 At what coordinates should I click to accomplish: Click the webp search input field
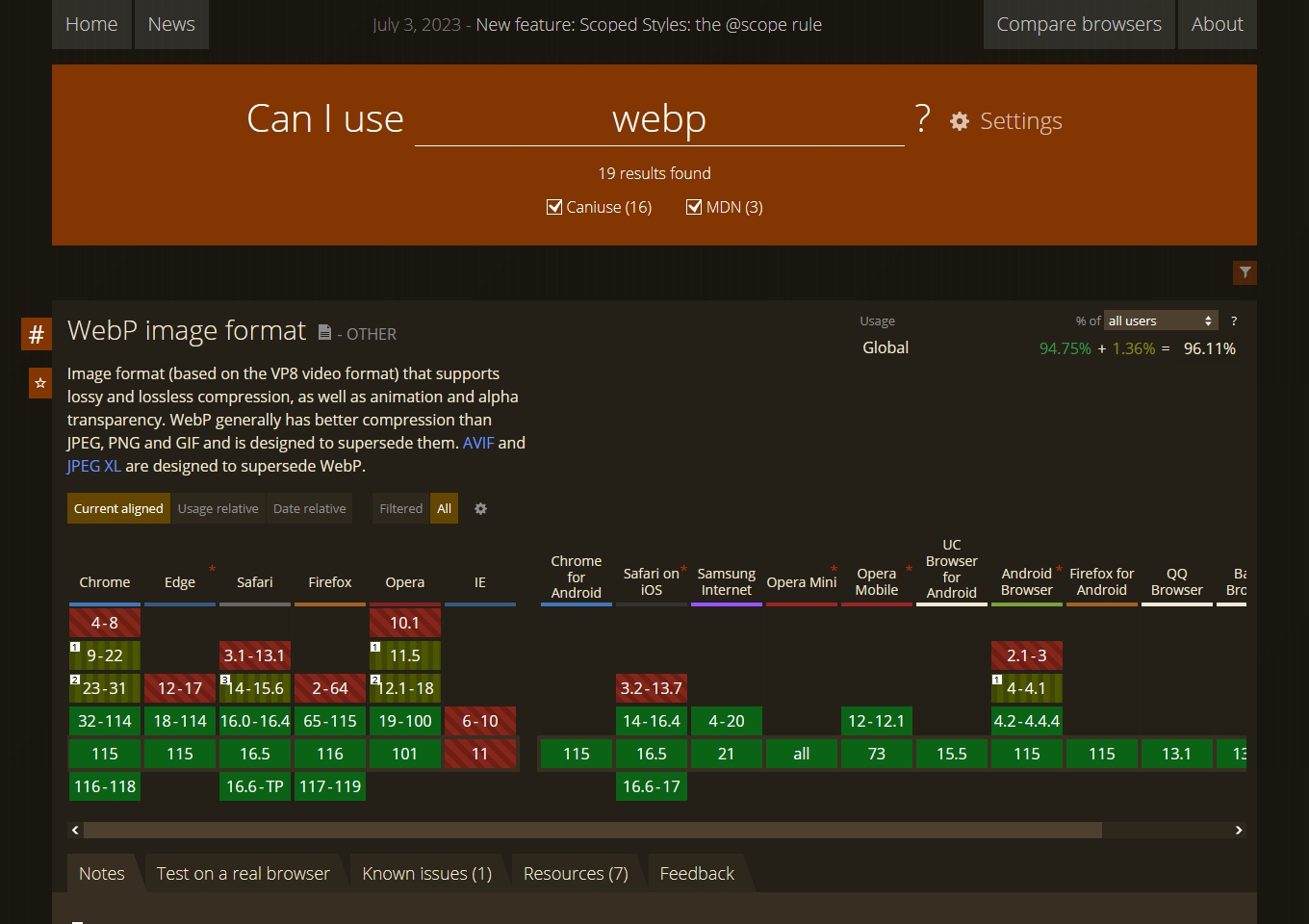point(659,119)
